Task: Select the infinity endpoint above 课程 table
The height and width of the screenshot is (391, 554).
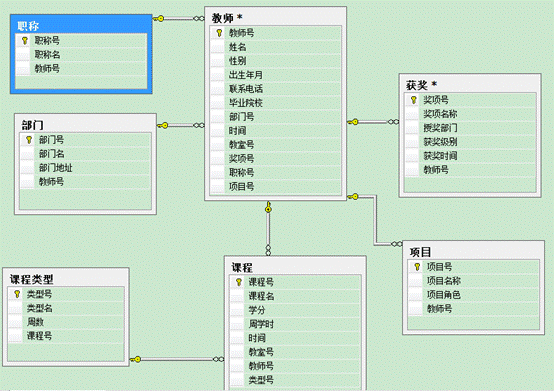Action: pos(268,250)
